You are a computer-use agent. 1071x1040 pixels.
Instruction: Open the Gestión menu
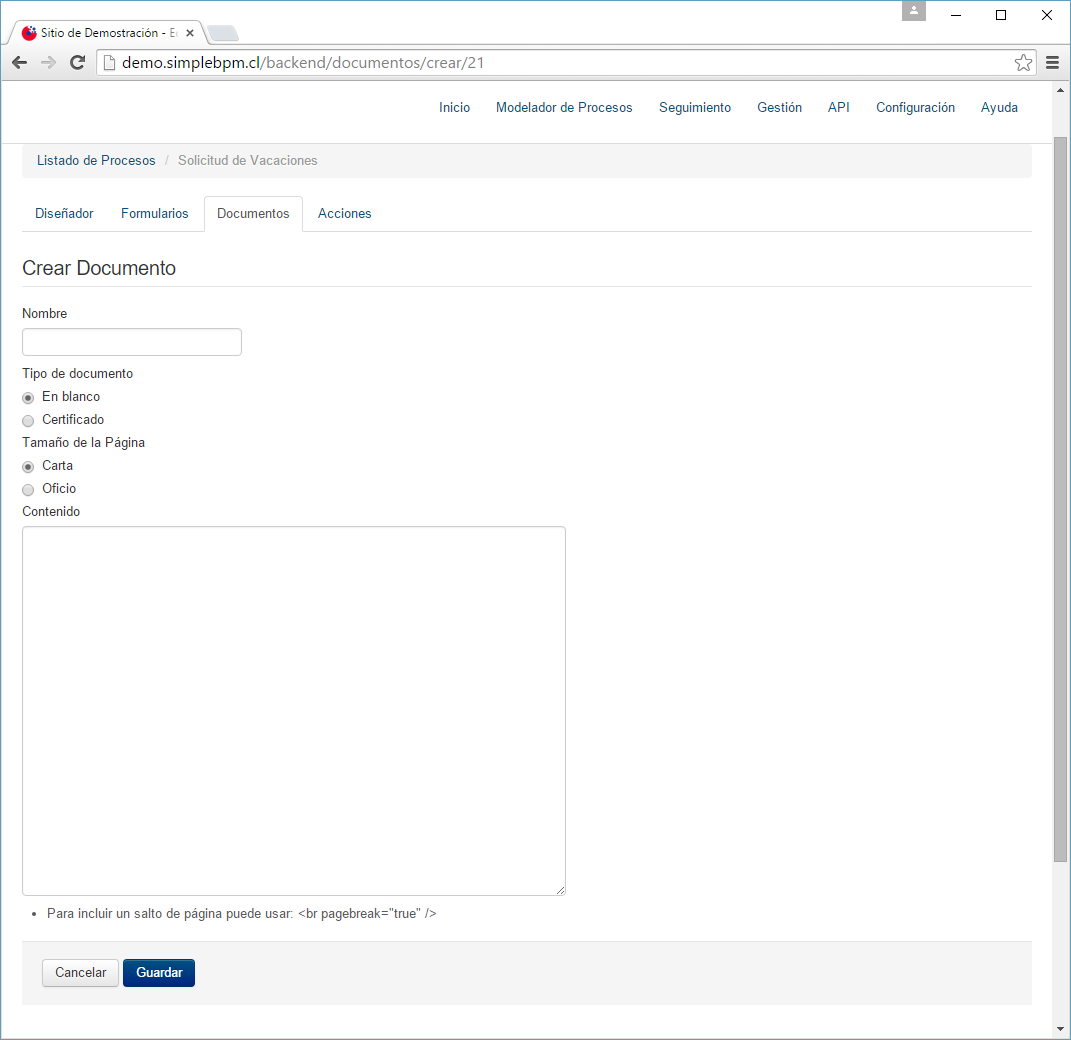point(779,107)
